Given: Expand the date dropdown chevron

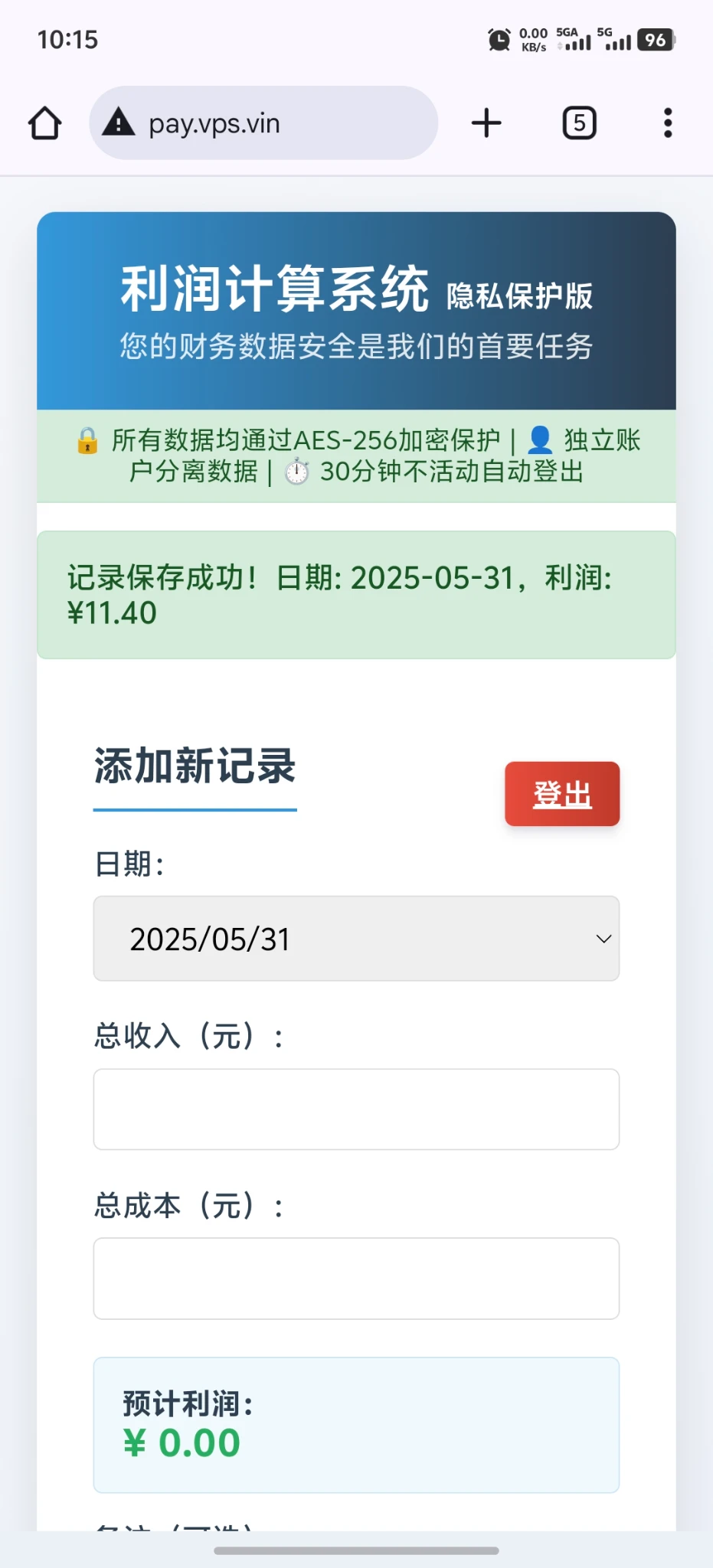Looking at the screenshot, I should click(603, 939).
